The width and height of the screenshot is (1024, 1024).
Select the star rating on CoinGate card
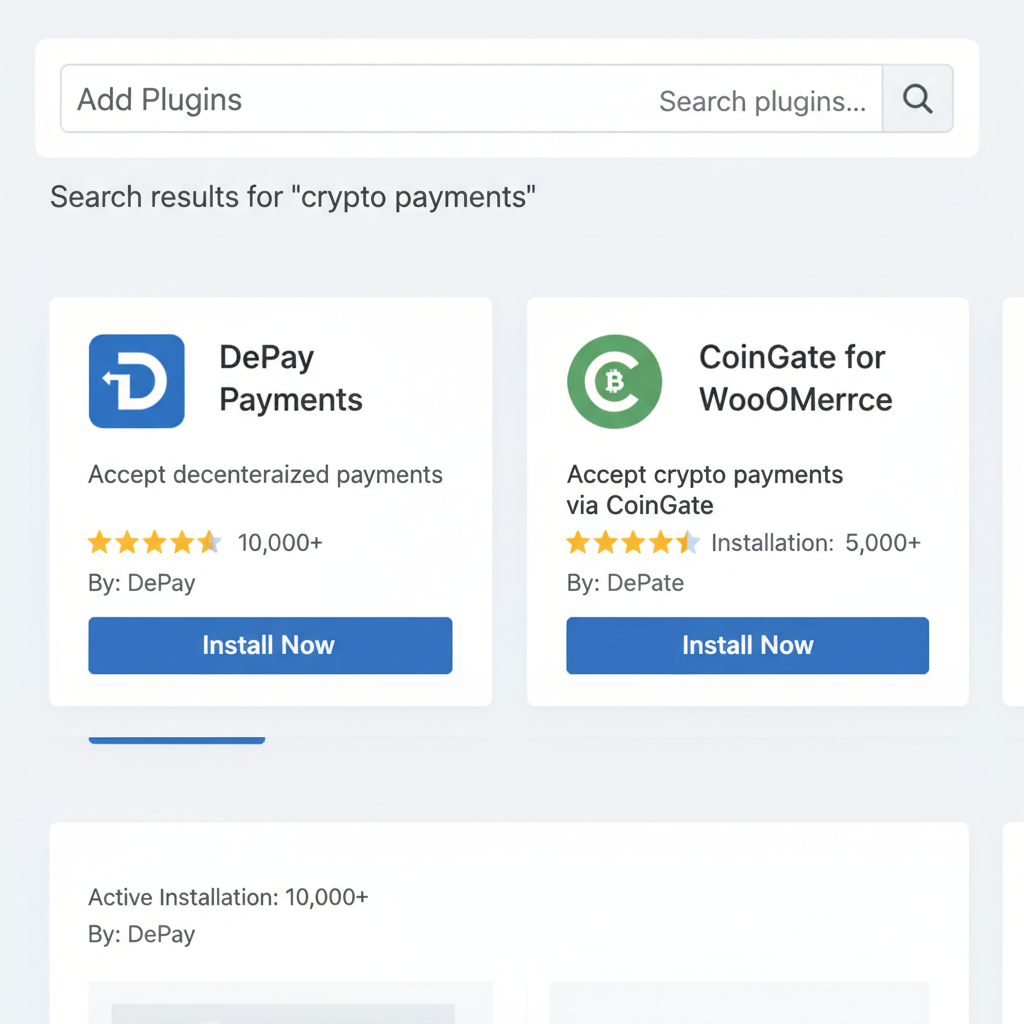[632, 542]
